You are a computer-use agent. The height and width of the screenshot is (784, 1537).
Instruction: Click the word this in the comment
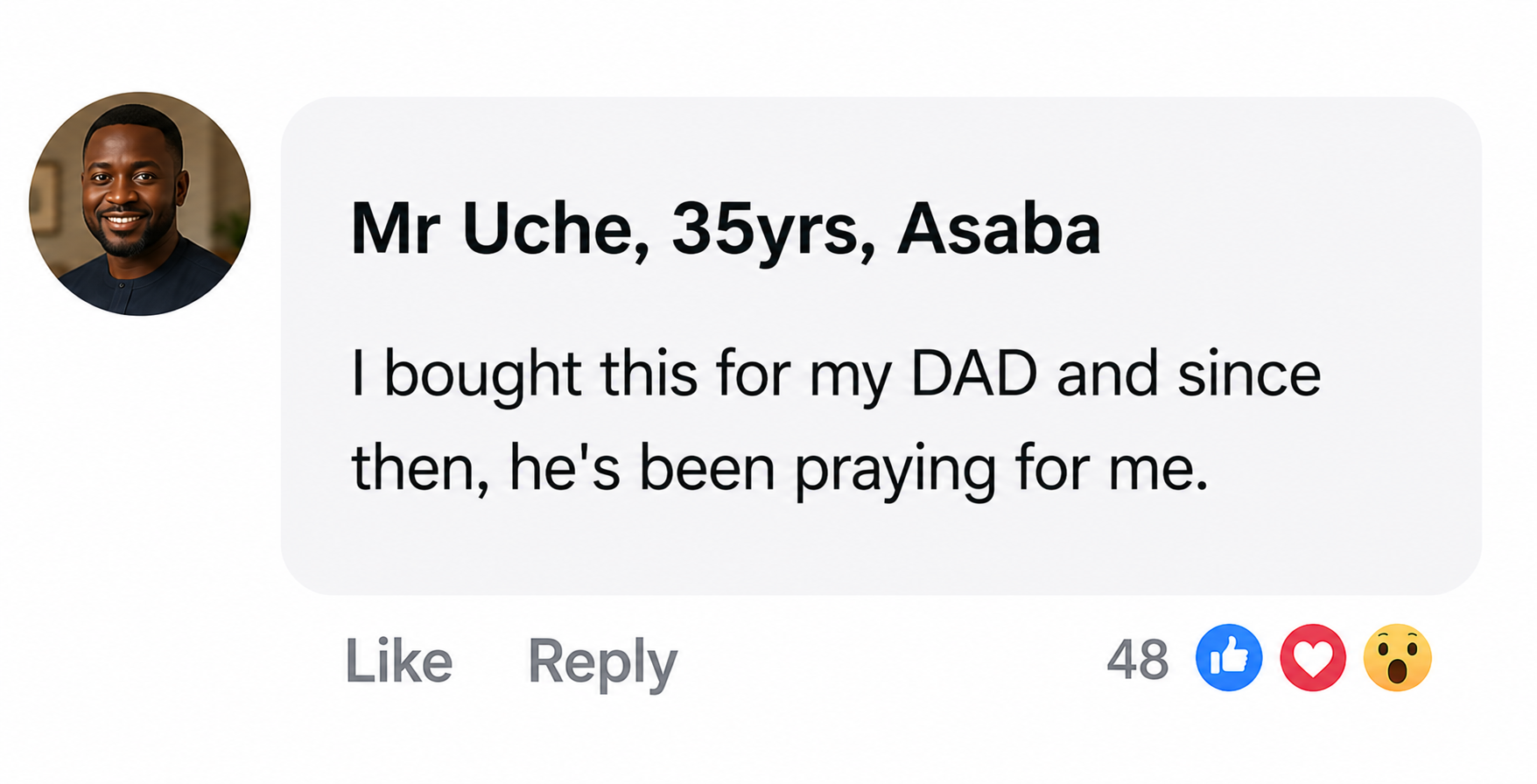[648, 374]
